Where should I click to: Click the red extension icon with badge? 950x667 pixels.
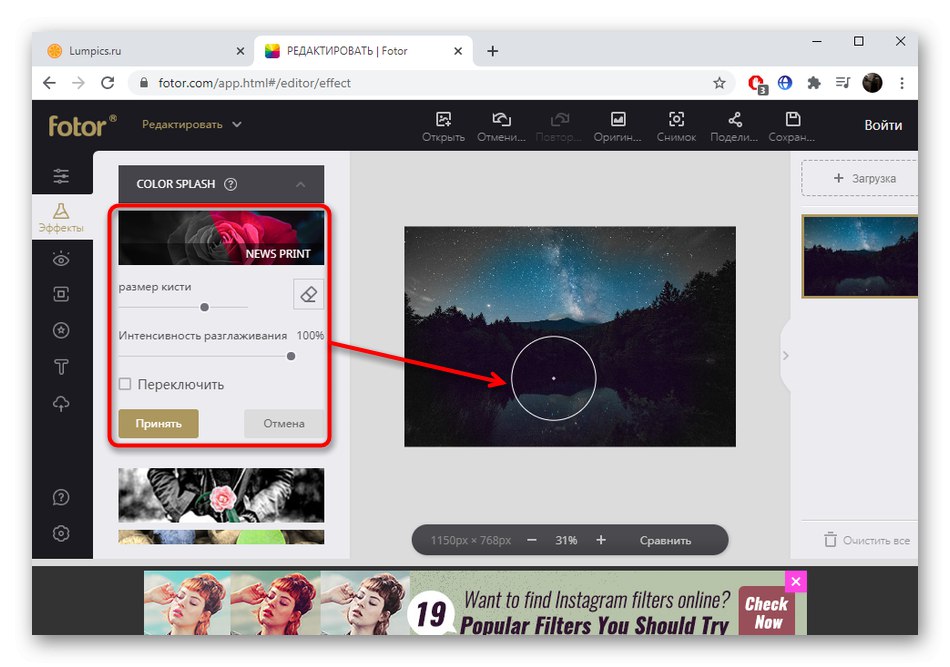pos(757,84)
